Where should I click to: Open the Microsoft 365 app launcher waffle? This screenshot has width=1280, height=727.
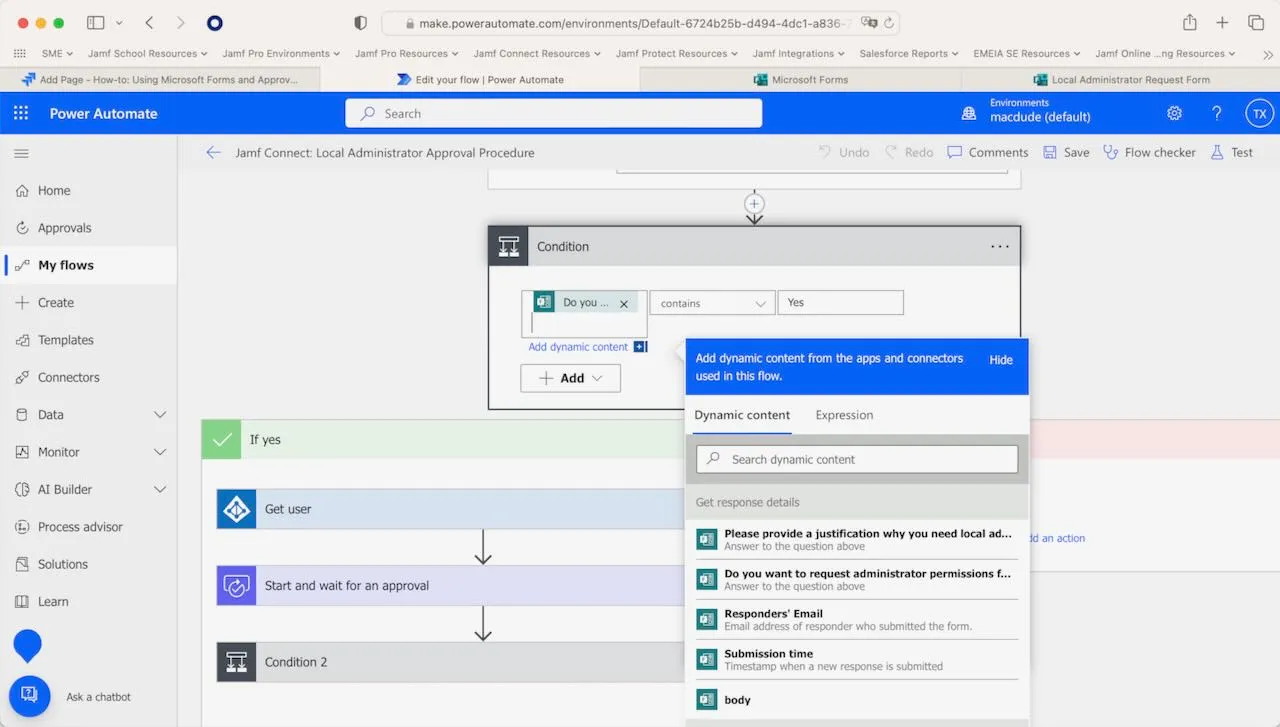pos(20,113)
